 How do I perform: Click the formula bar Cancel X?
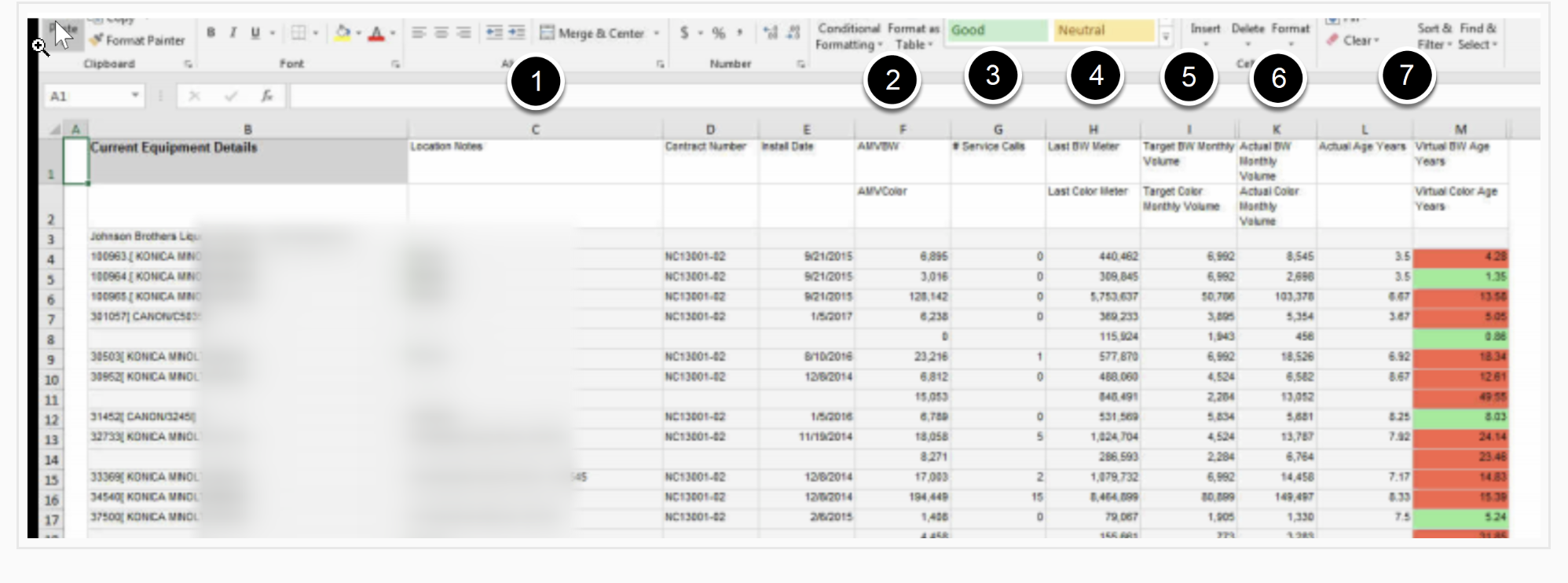tap(194, 96)
